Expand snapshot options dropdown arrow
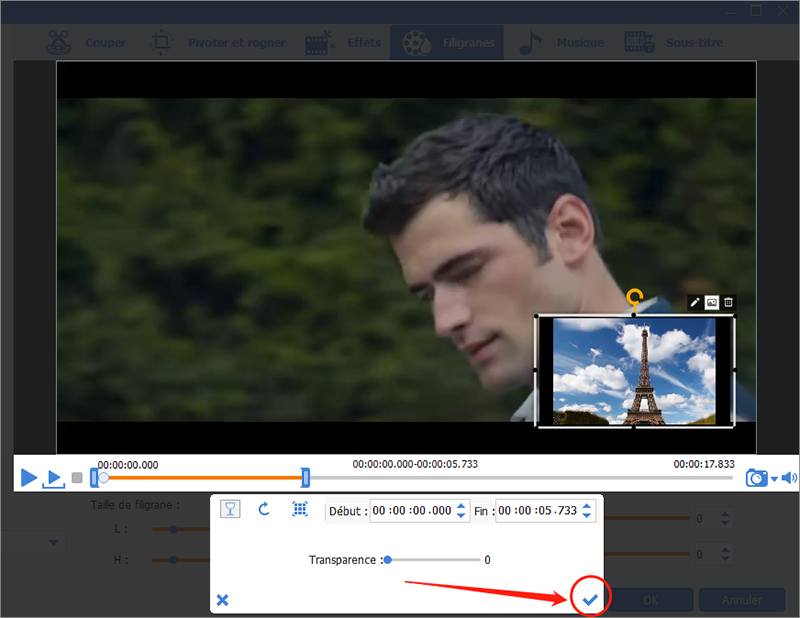The height and width of the screenshot is (618, 800). pos(774,479)
